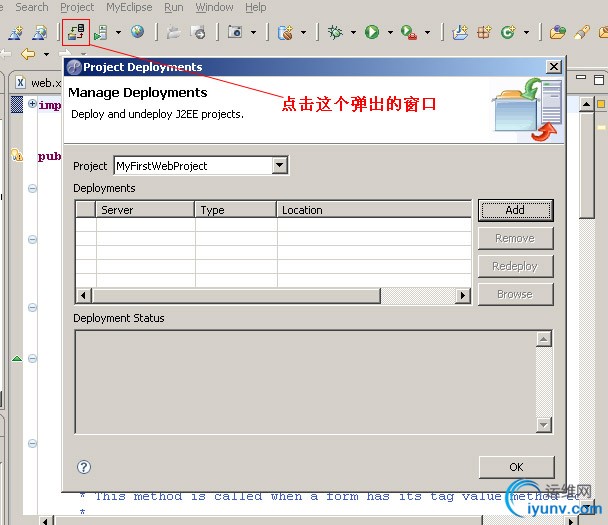608x525 pixels.
Task: Click the Add deployment button
Action: 515,210
